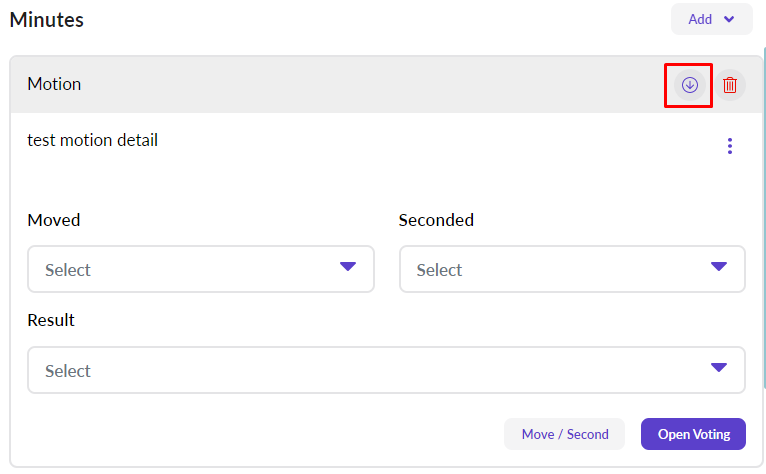Image resolution: width=766 pixels, height=474 pixels.
Task: Click the purple arrow in Result field
Action: pos(718,367)
